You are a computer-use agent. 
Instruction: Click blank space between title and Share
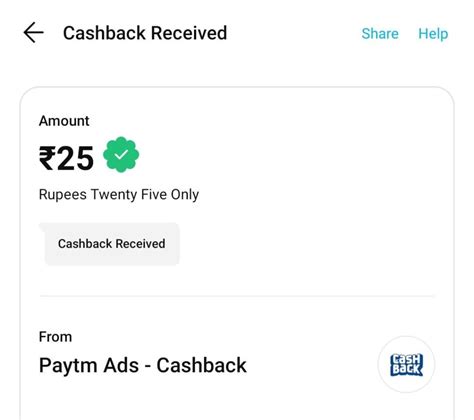pyautogui.click(x=293, y=33)
